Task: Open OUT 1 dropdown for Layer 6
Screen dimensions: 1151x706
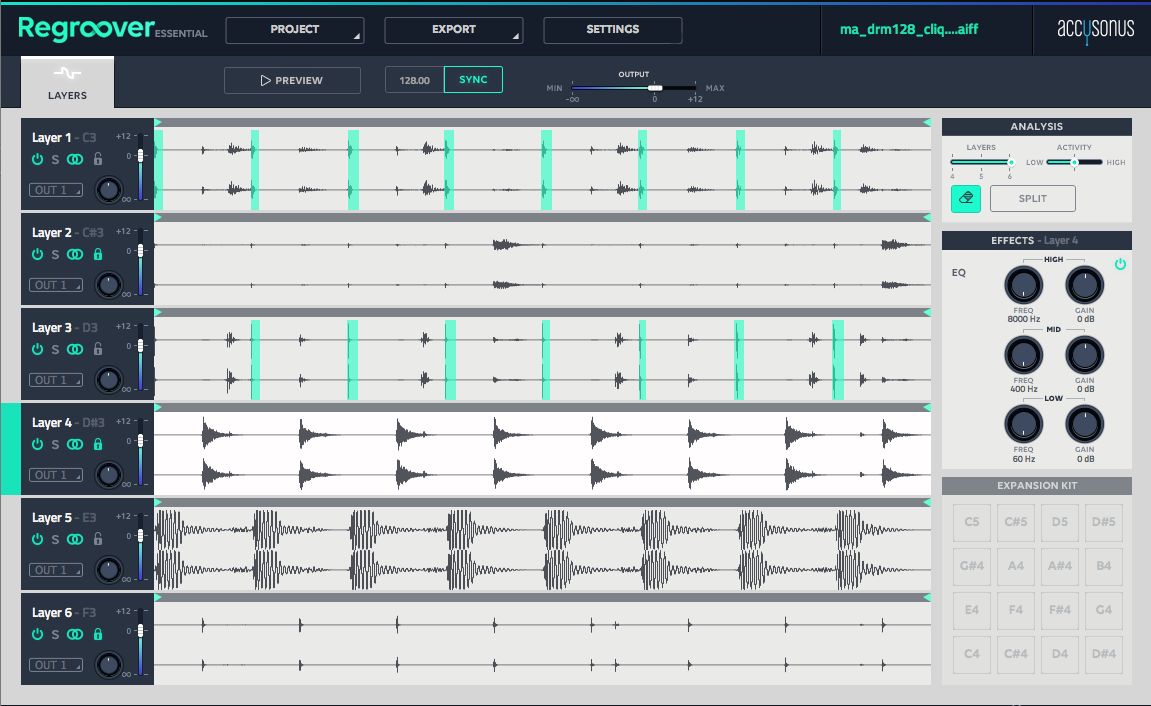Action: [56, 665]
